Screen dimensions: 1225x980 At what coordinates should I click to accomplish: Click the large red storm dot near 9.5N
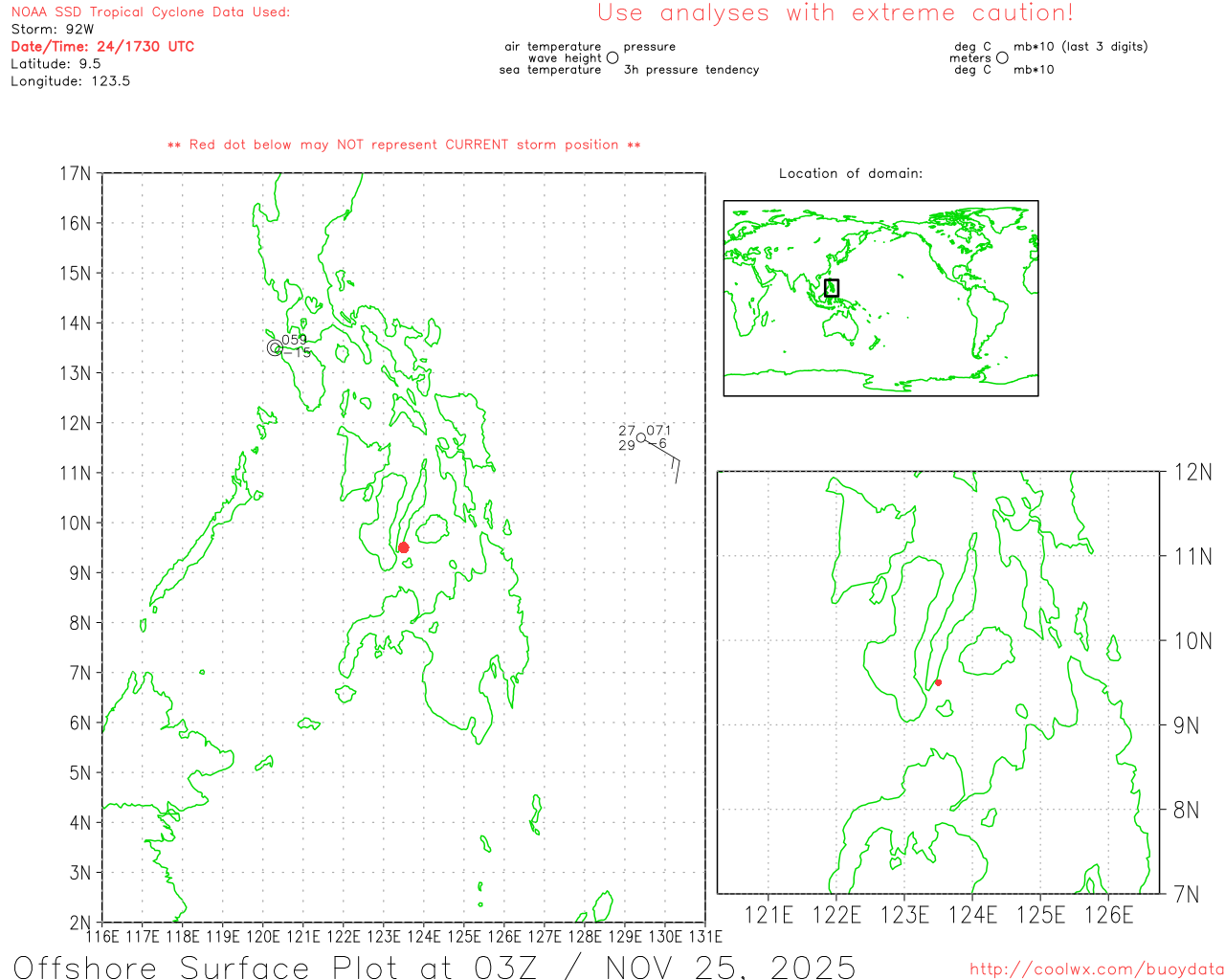403,547
